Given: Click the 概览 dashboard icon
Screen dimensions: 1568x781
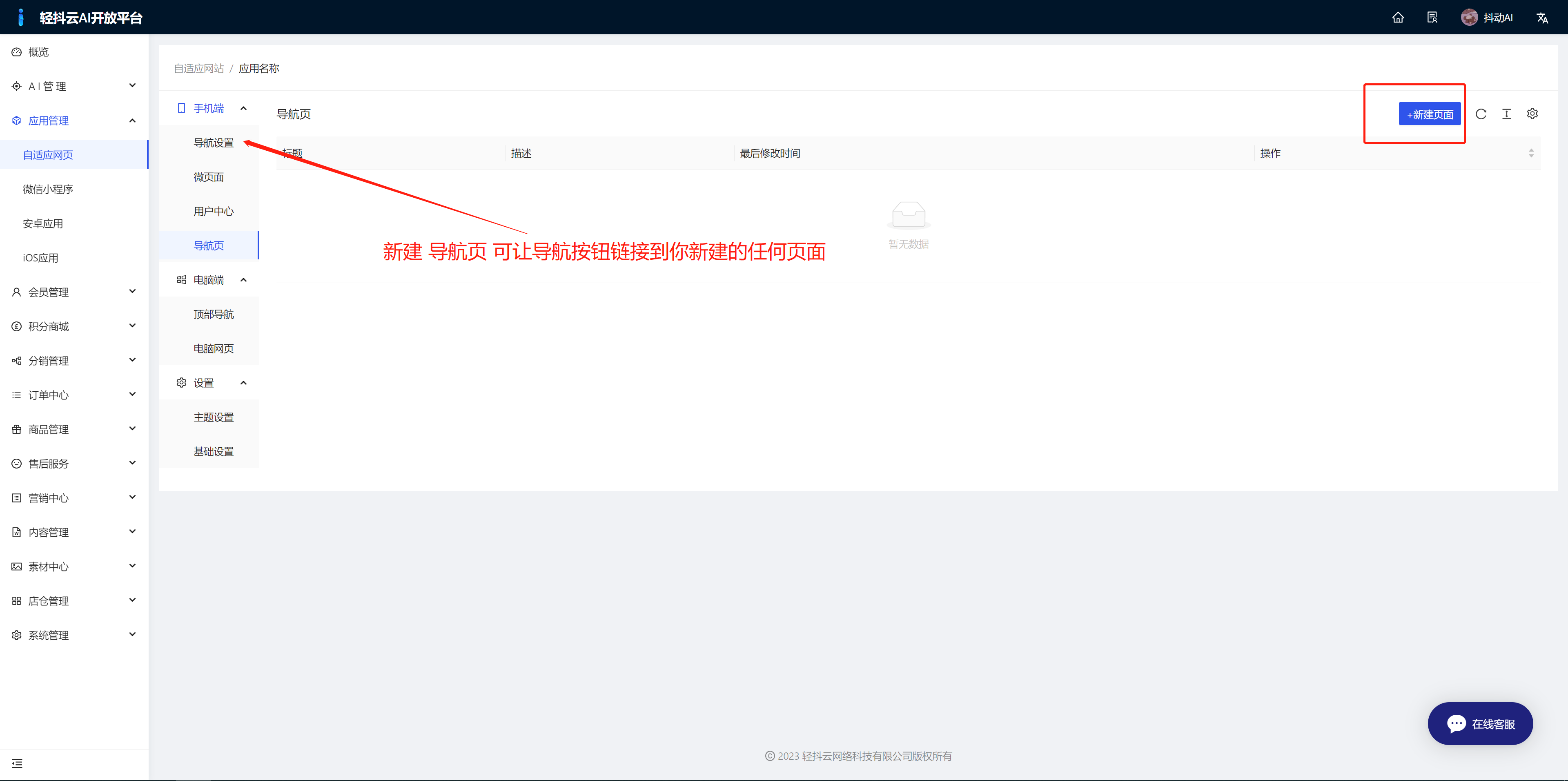Looking at the screenshot, I should pyautogui.click(x=16, y=52).
